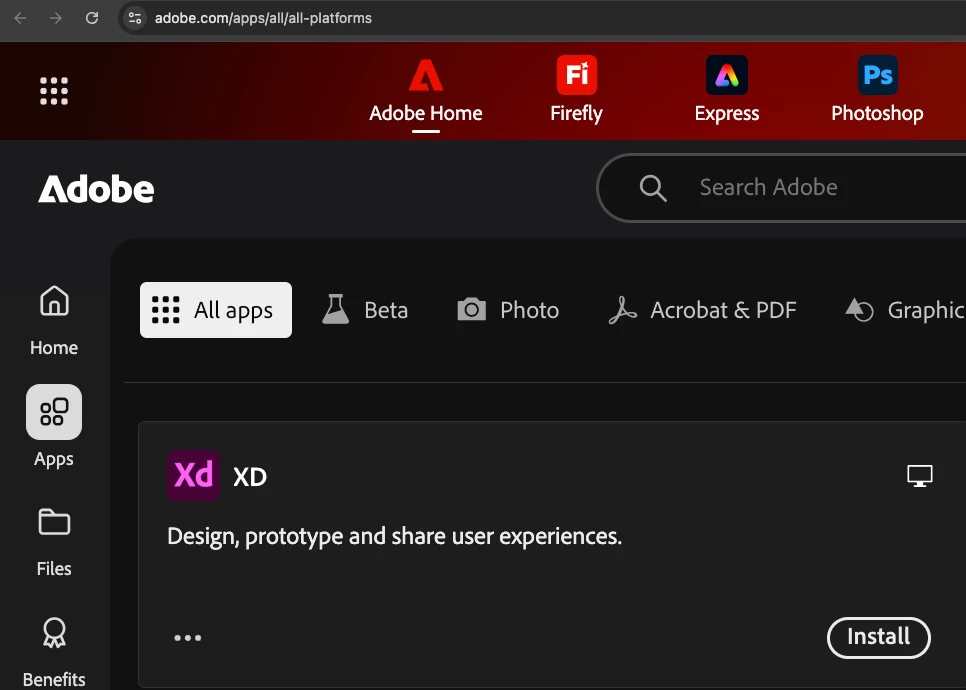Click the address bar URL
The image size is (966, 690).
pos(263,18)
